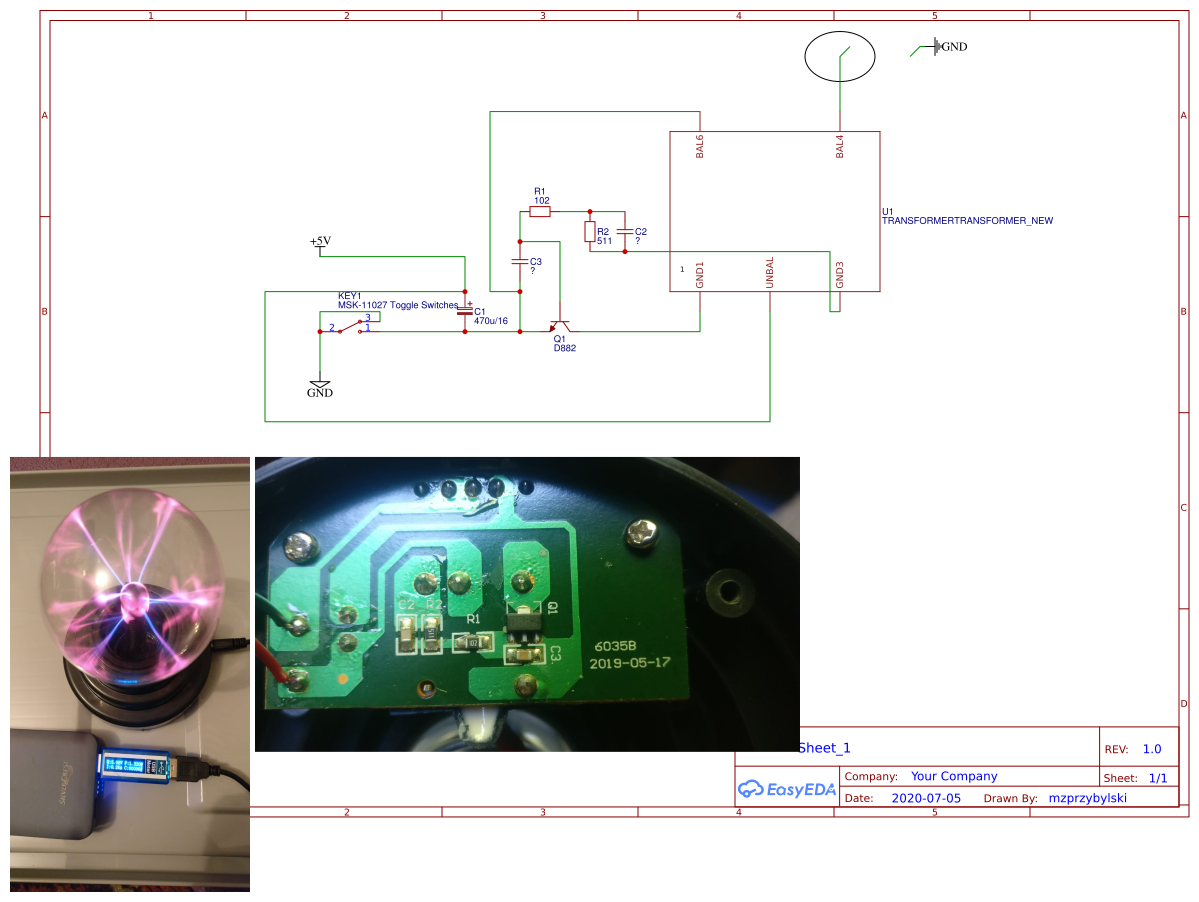Click the '470u/16' capacitor value
Viewport: 1199px width, 902px height.
pos(491,321)
